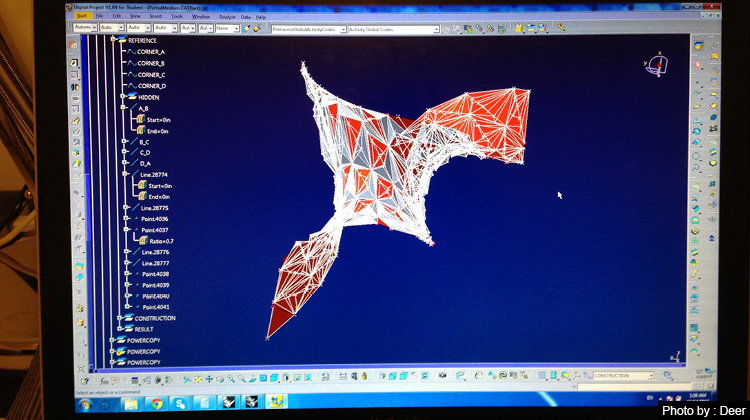Click the Windows Start orb
The height and width of the screenshot is (420, 750).
point(86,405)
